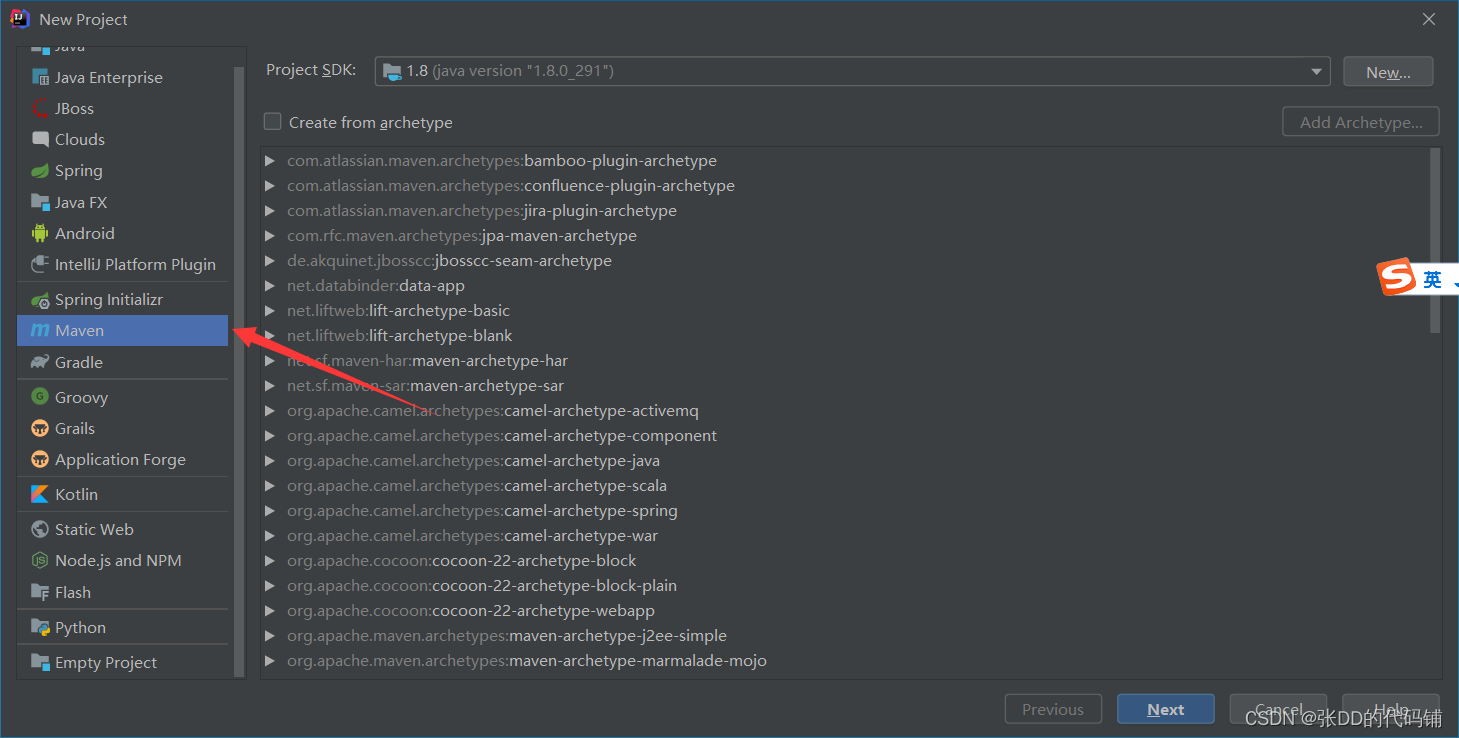1459x738 pixels.
Task: Click the archetype list vertical scrollbar
Action: coord(1436,240)
